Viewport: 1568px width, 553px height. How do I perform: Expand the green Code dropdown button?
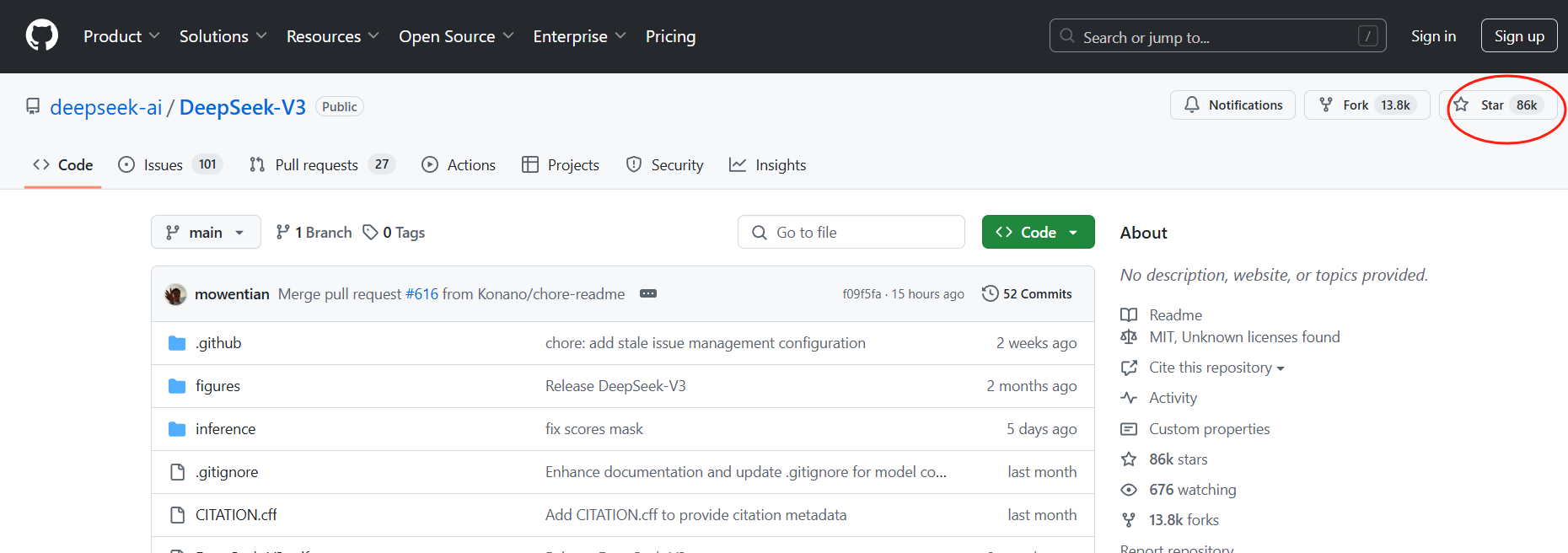tap(1038, 232)
